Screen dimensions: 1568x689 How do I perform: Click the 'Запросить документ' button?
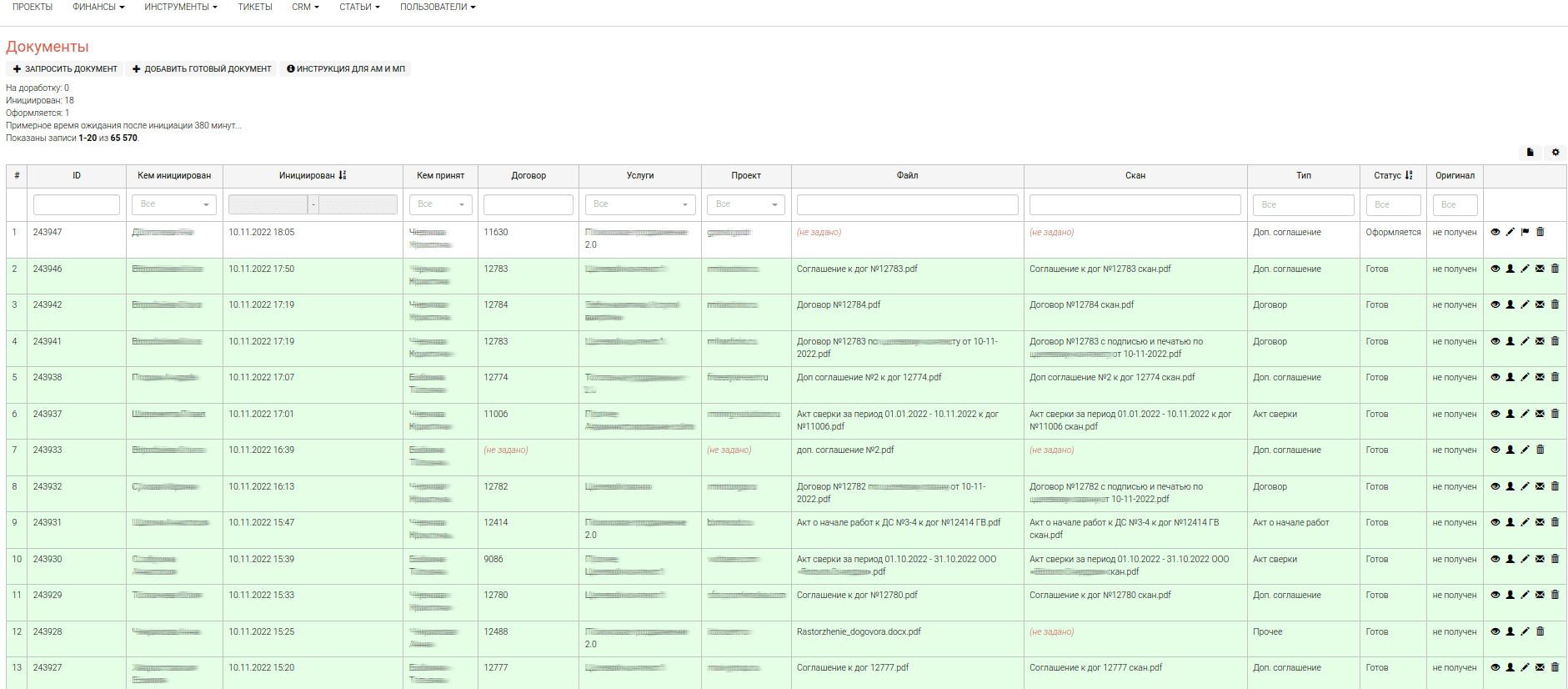tap(65, 69)
